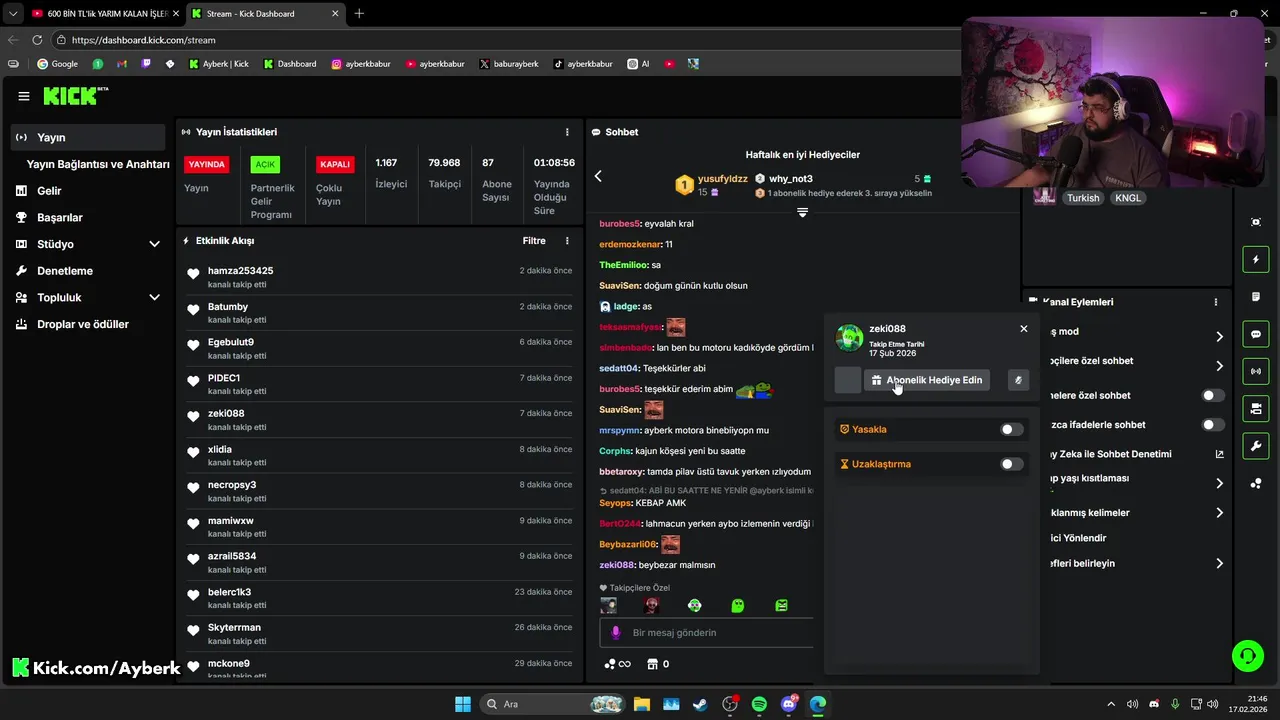This screenshot has height=720, width=1280.
Task: Open the green headset support button
Action: coord(1248,656)
